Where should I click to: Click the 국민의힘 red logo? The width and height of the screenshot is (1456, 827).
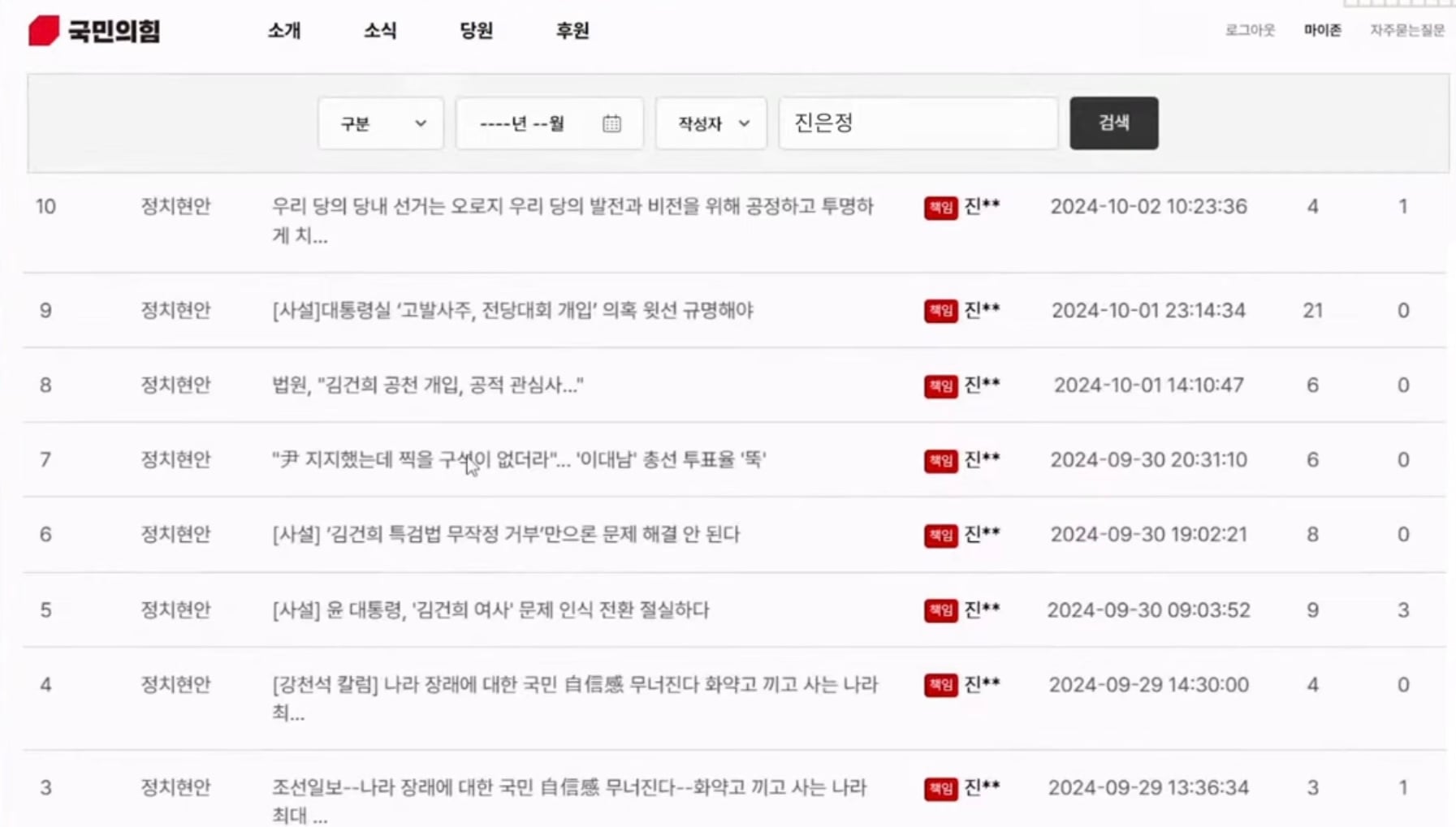click(94, 31)
